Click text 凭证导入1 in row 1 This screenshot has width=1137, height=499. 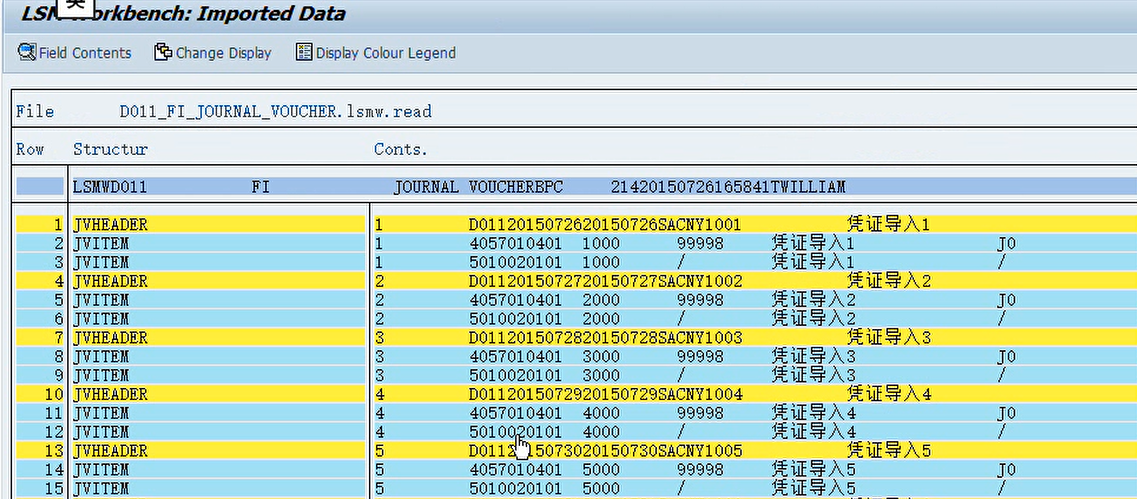click(x=888, y=225)
